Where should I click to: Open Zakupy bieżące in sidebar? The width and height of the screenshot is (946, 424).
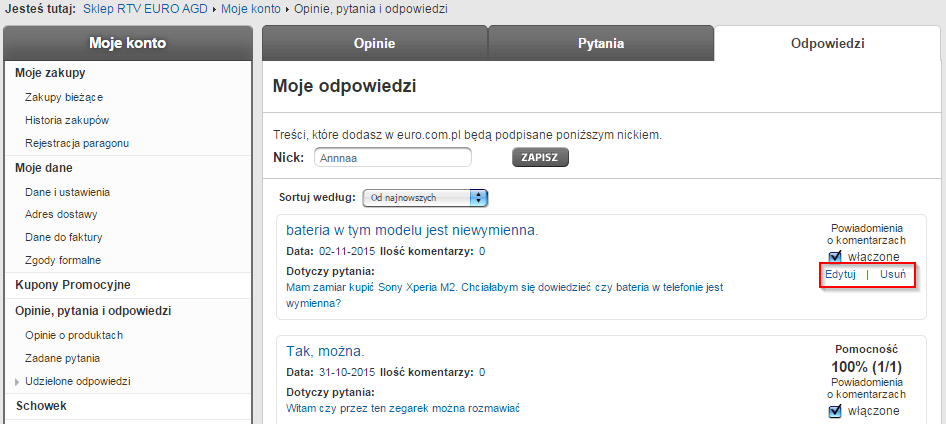[x=64, y=97]
